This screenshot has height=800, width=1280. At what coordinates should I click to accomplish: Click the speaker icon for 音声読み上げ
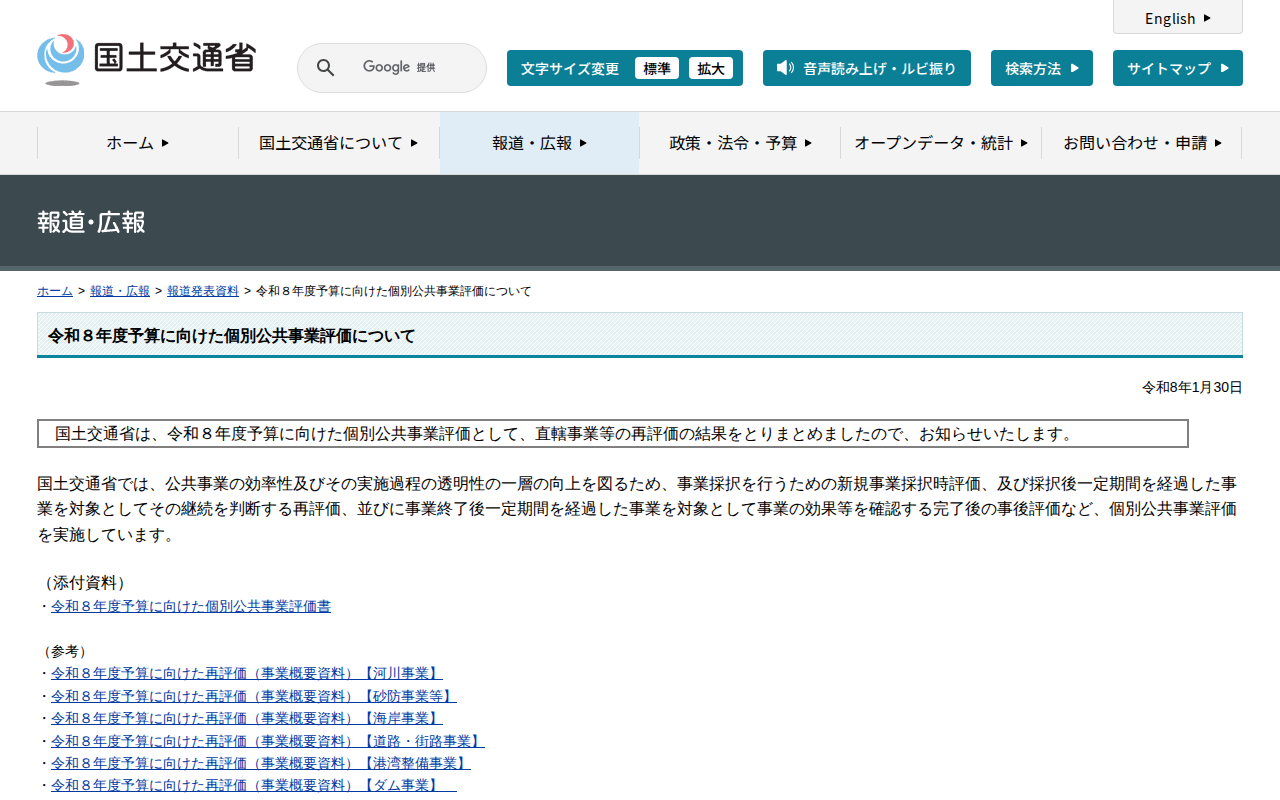785,68
